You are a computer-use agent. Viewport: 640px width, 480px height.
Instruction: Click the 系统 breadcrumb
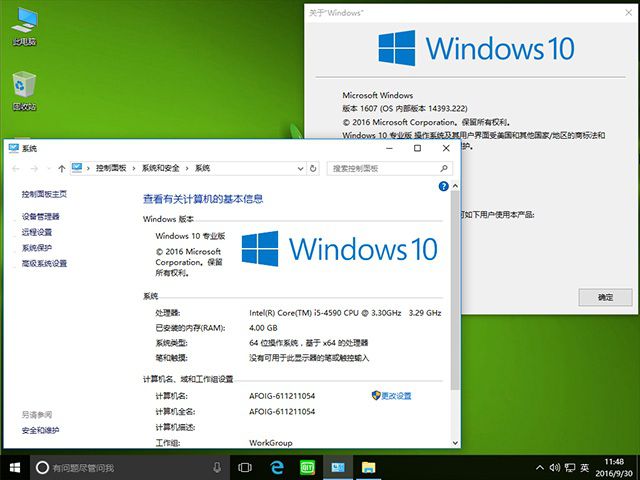click(202, 168)
